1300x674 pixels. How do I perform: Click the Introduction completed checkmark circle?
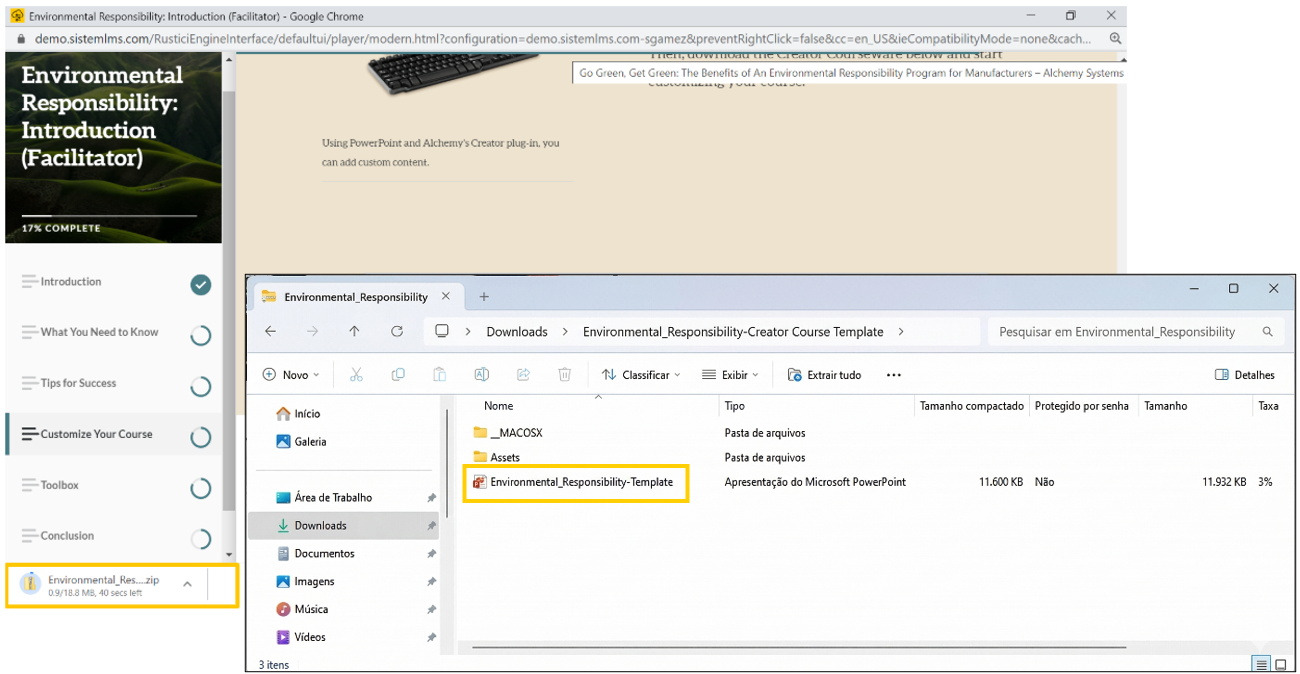click(x=201, y=285)
